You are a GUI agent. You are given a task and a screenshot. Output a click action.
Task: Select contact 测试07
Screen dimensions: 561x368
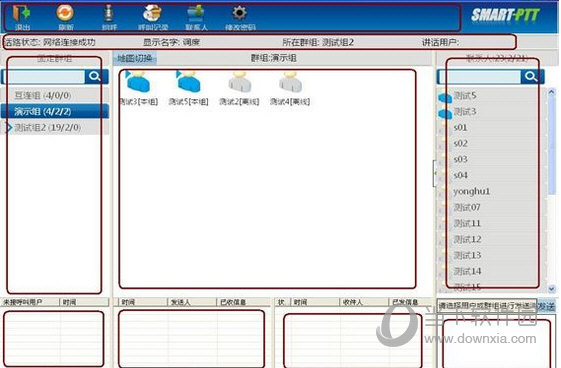[492, 207]
